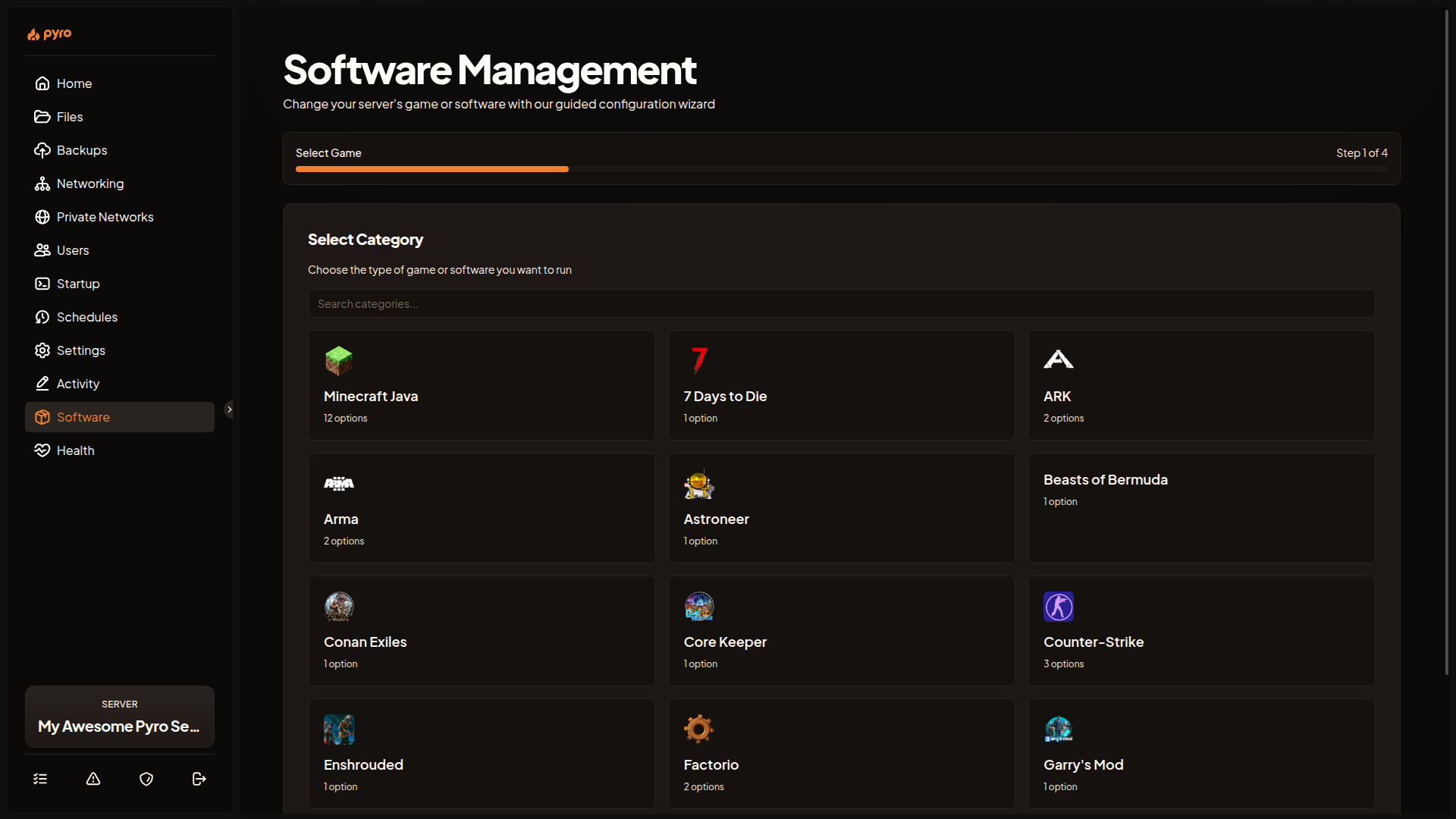Select the Factorio category
1456x819 pixels.
point(841,754)
